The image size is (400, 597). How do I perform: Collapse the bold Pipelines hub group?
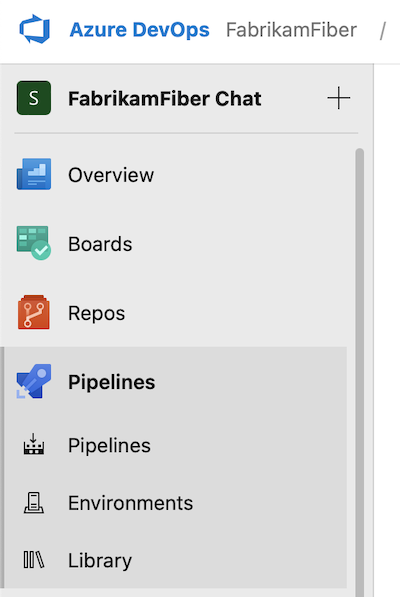click(174, 382)
